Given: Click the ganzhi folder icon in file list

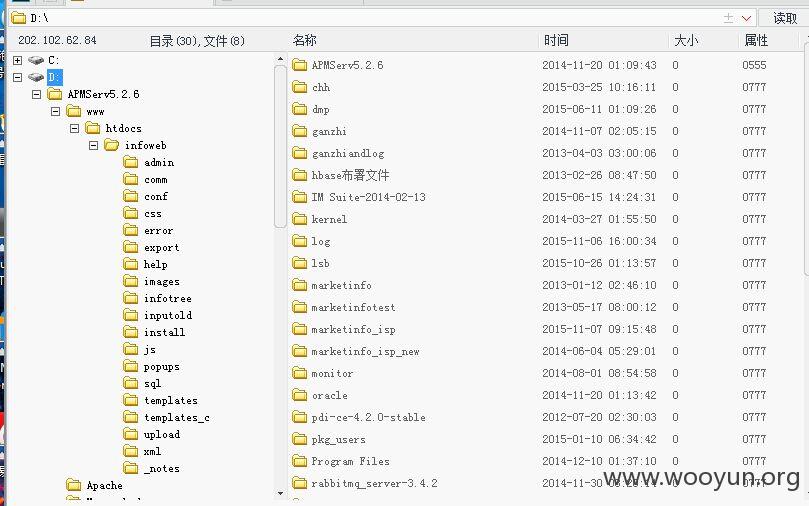Looking at the screenshot, I should pos(299,131).
